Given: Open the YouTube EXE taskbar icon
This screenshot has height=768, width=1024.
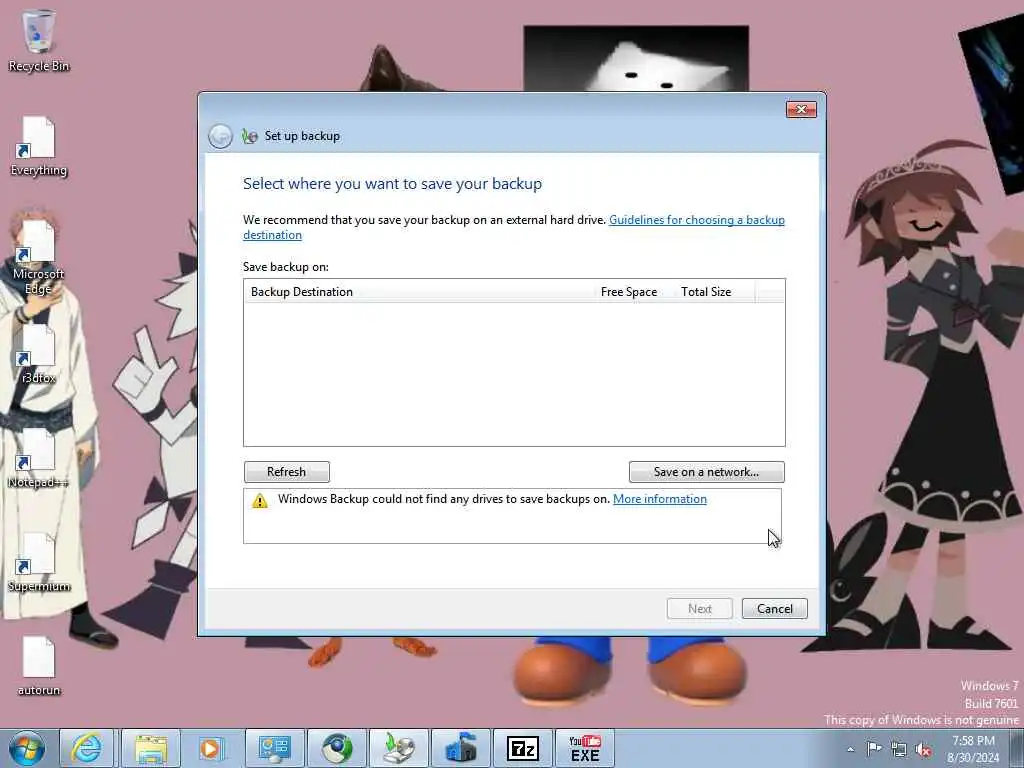Looking at the screenshot, I should point(584,748).
